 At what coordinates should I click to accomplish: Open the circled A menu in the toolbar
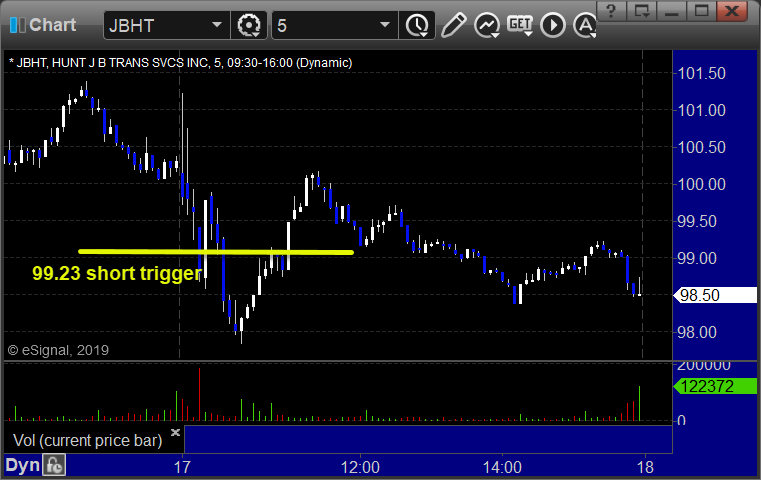[585, 25]
